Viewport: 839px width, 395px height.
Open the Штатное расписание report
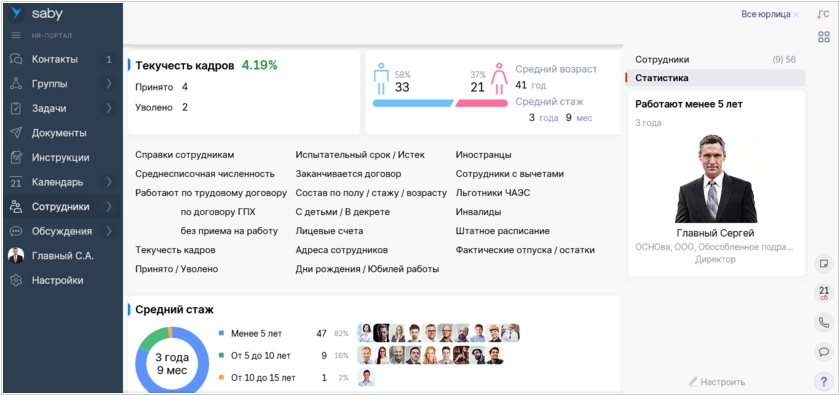tap(502, 231)
